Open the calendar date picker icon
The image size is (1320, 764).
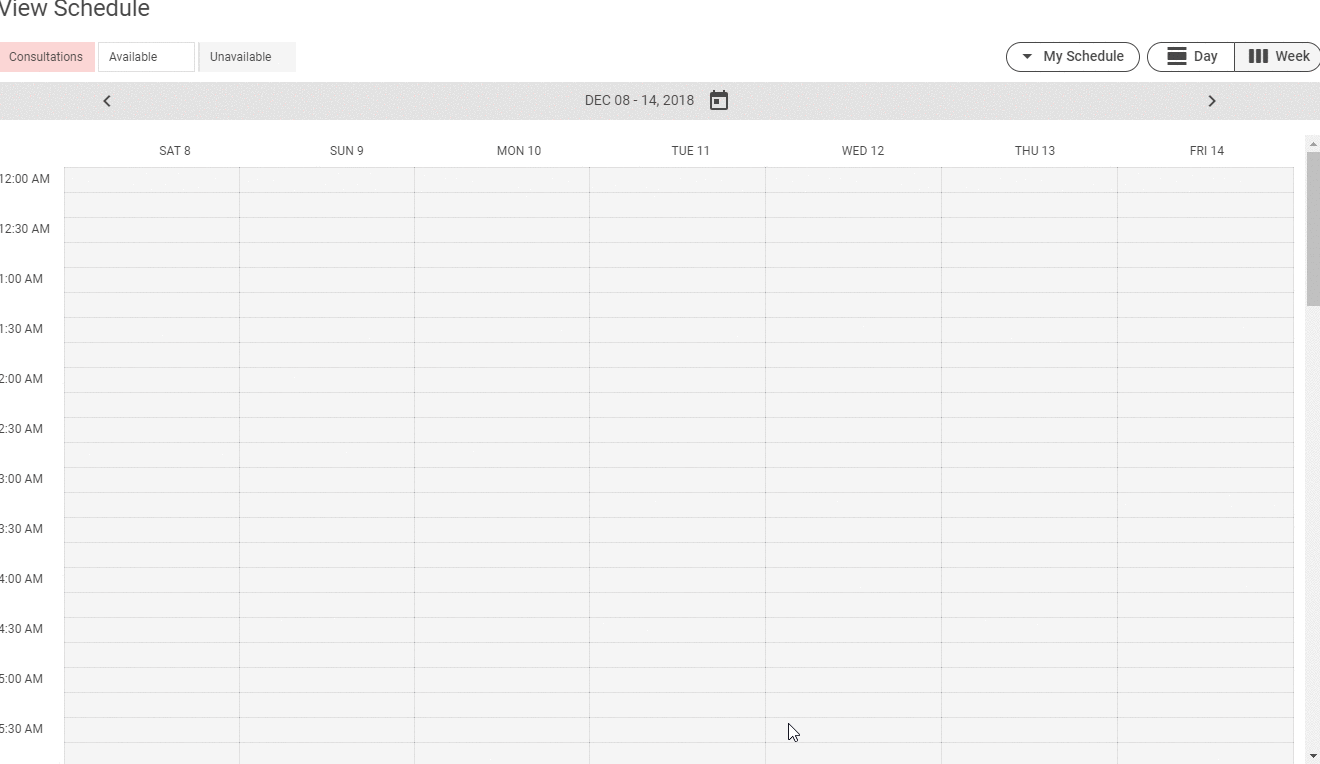coord(718,100)
